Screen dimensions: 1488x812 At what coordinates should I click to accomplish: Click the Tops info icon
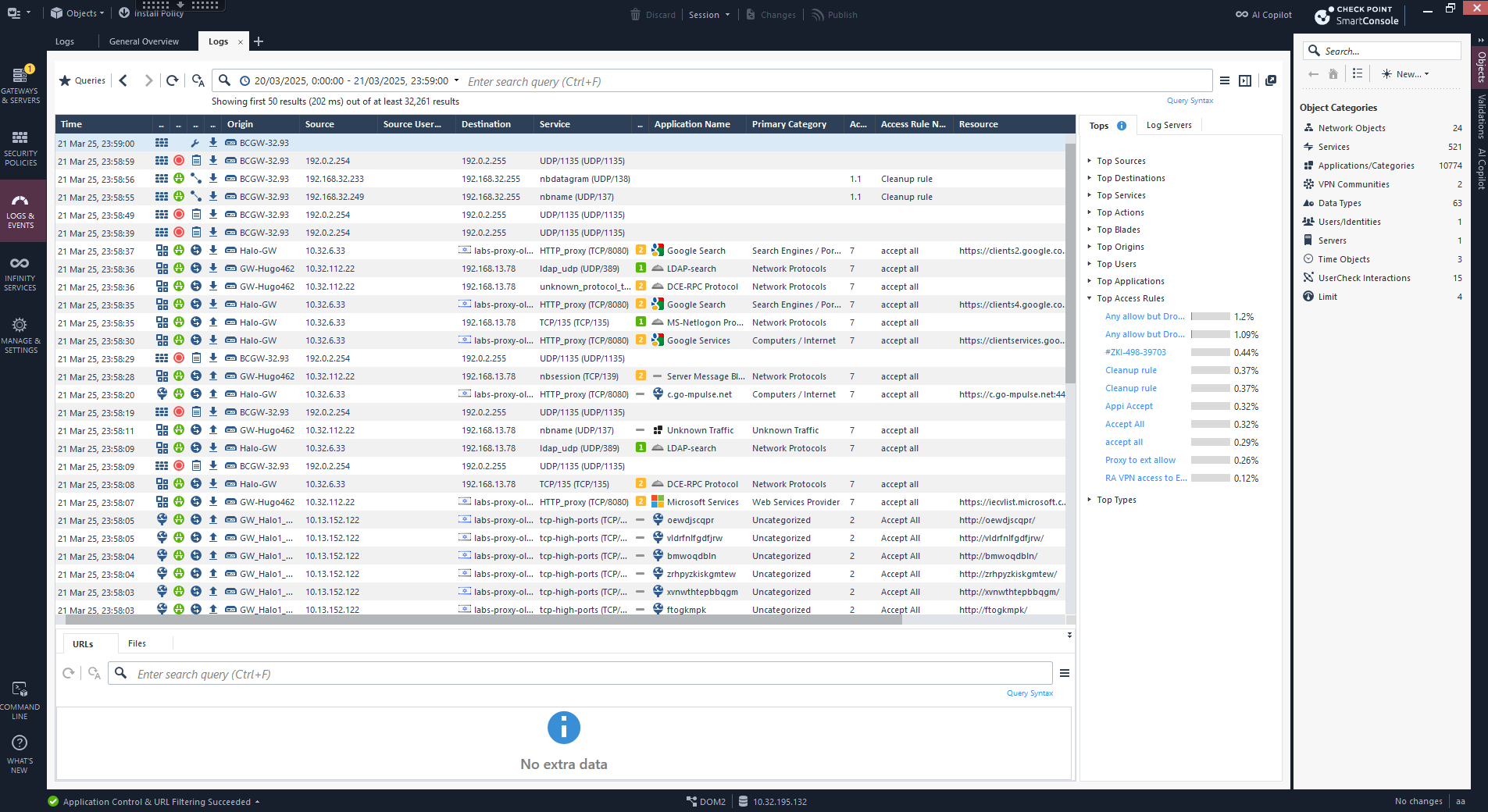click(1122, 126)
